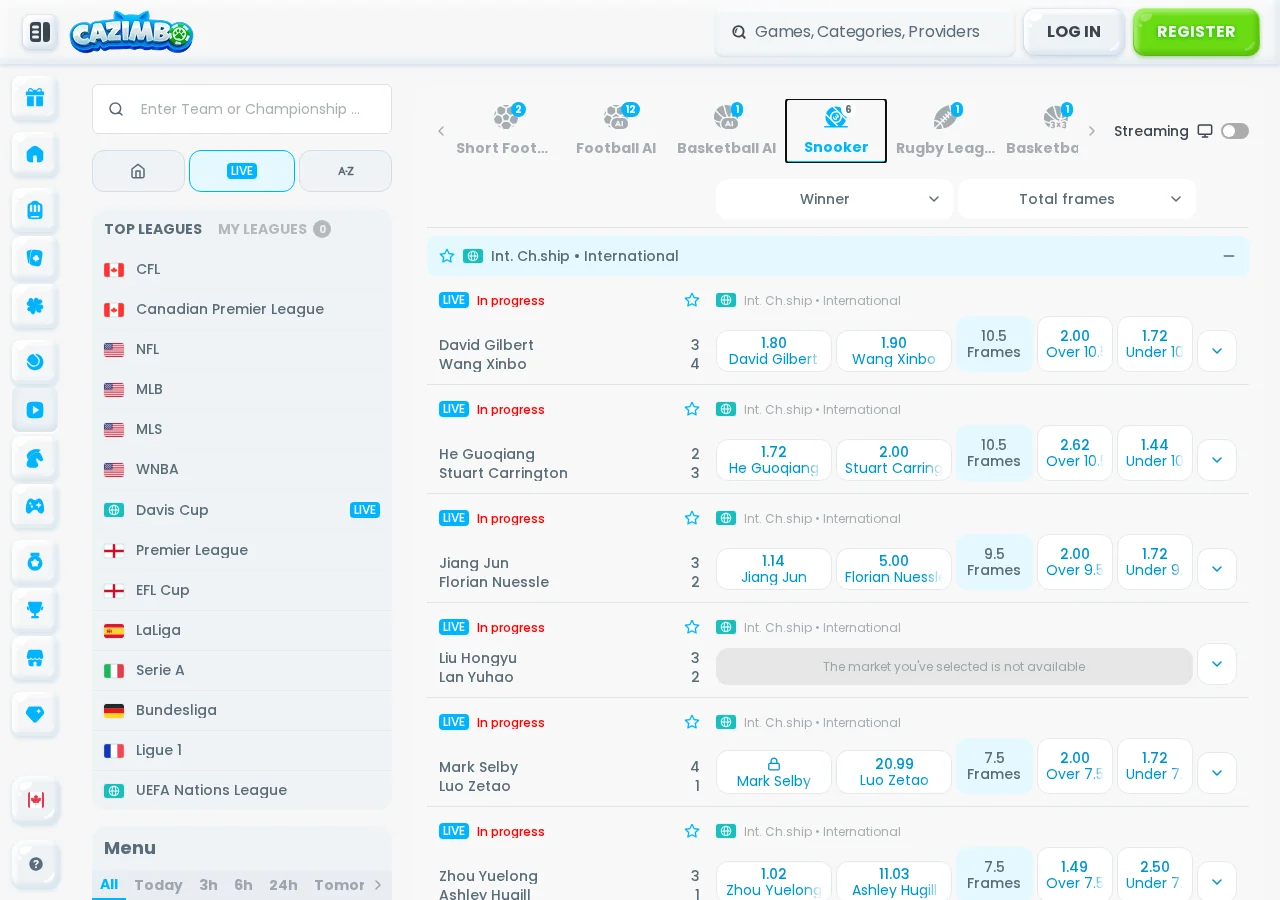Open the horse racing sidebar icon
This screenshot has width=1280, height=900.
35,458
